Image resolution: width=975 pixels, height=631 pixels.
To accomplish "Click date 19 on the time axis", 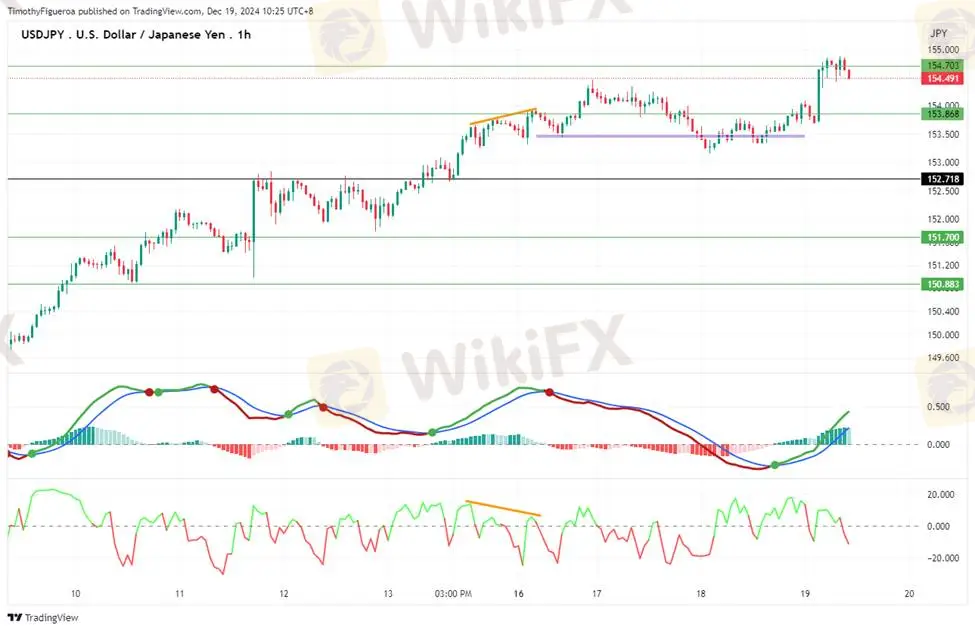I will click(x=805, y=593).
